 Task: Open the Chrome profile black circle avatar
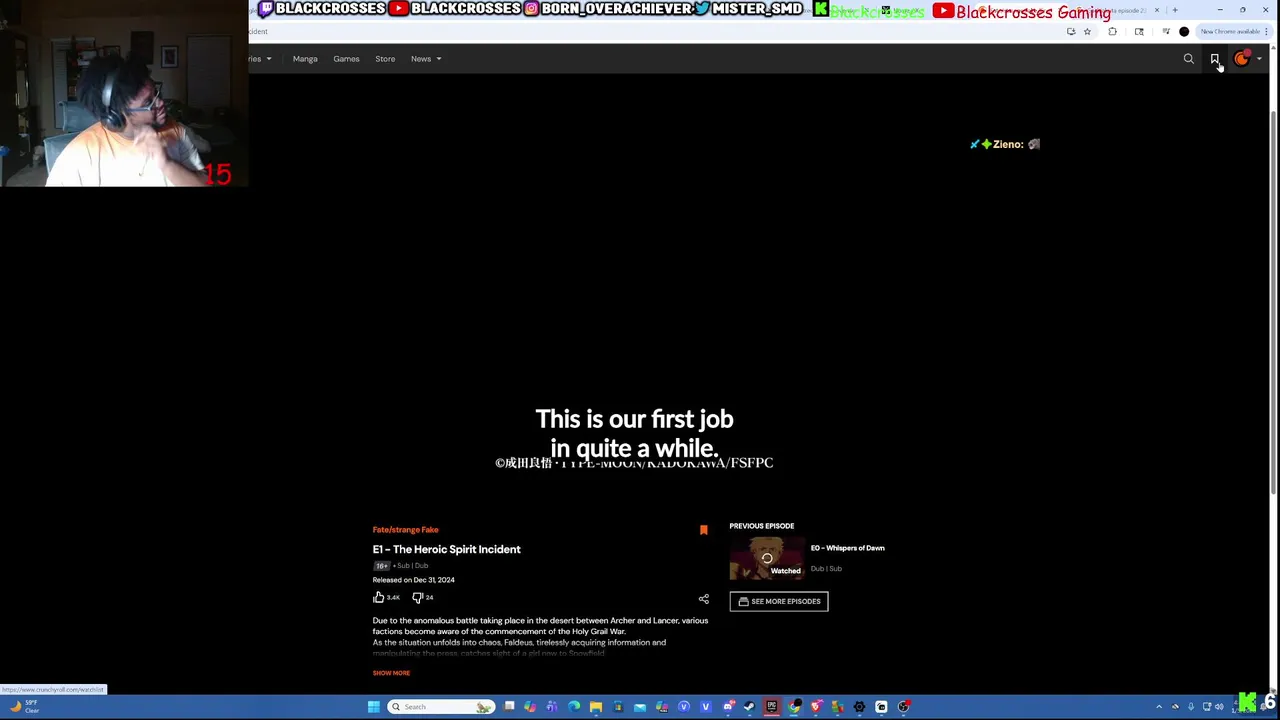click(x=1184, y=32)
